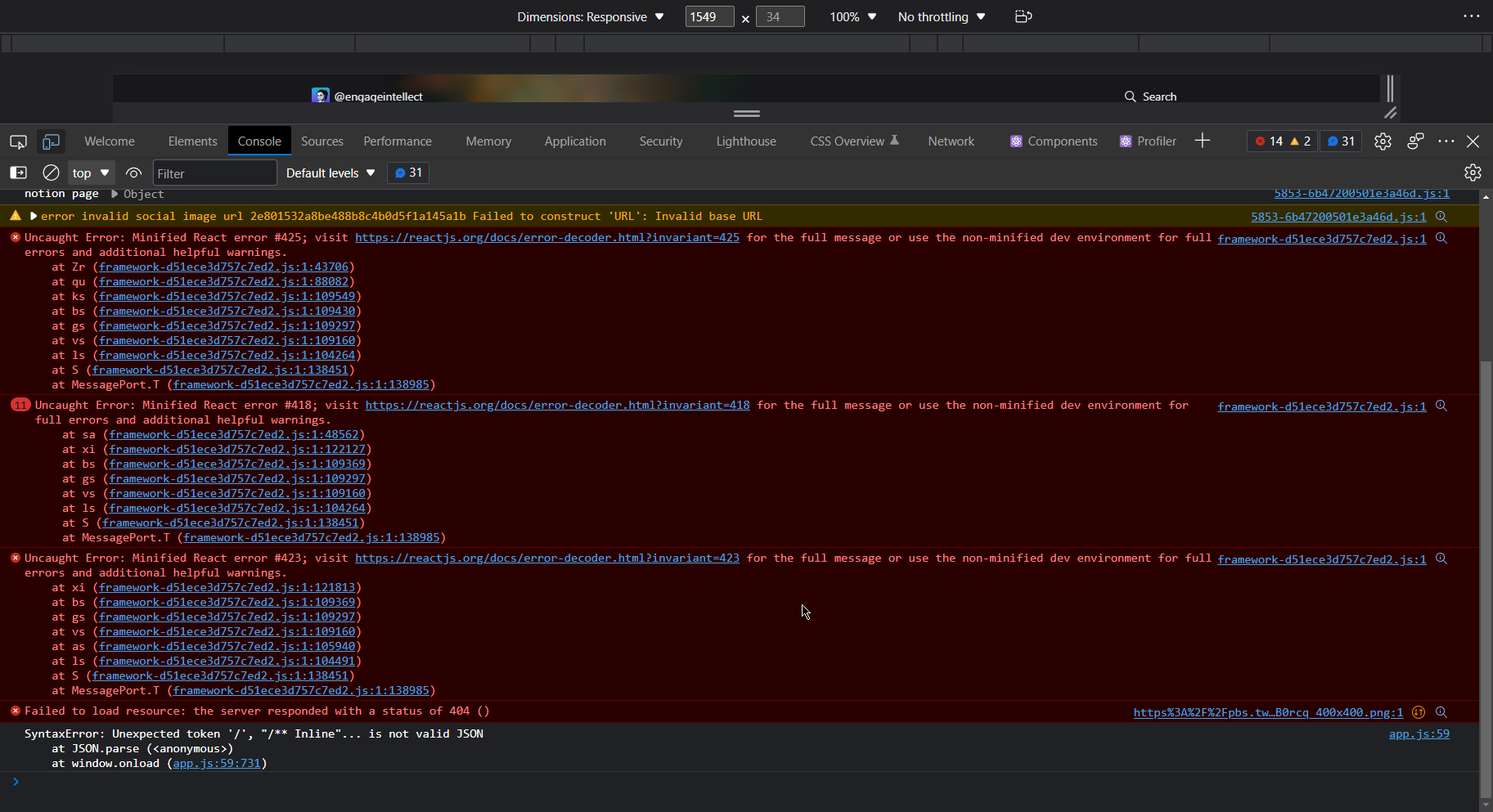Open the Application tab
This screenshot has height=812, width=1493.
[575, 141]
